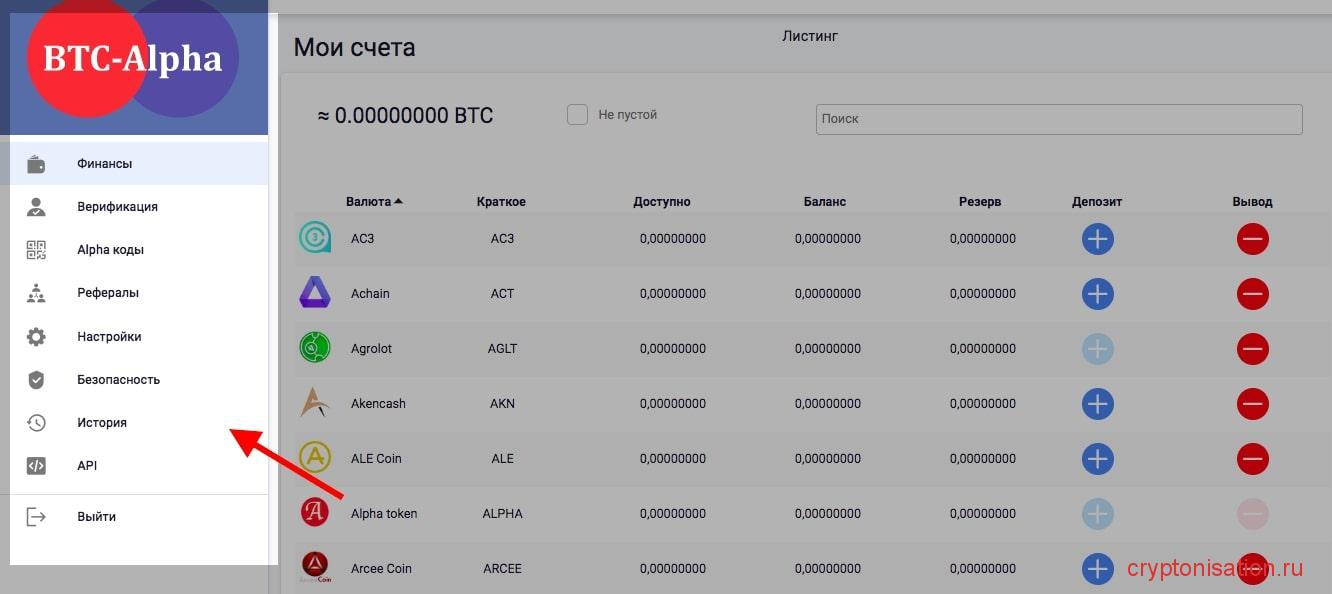Click the "Листинг" link at top
Viewport: 1332px width, 594px height.
coord(810,36)
